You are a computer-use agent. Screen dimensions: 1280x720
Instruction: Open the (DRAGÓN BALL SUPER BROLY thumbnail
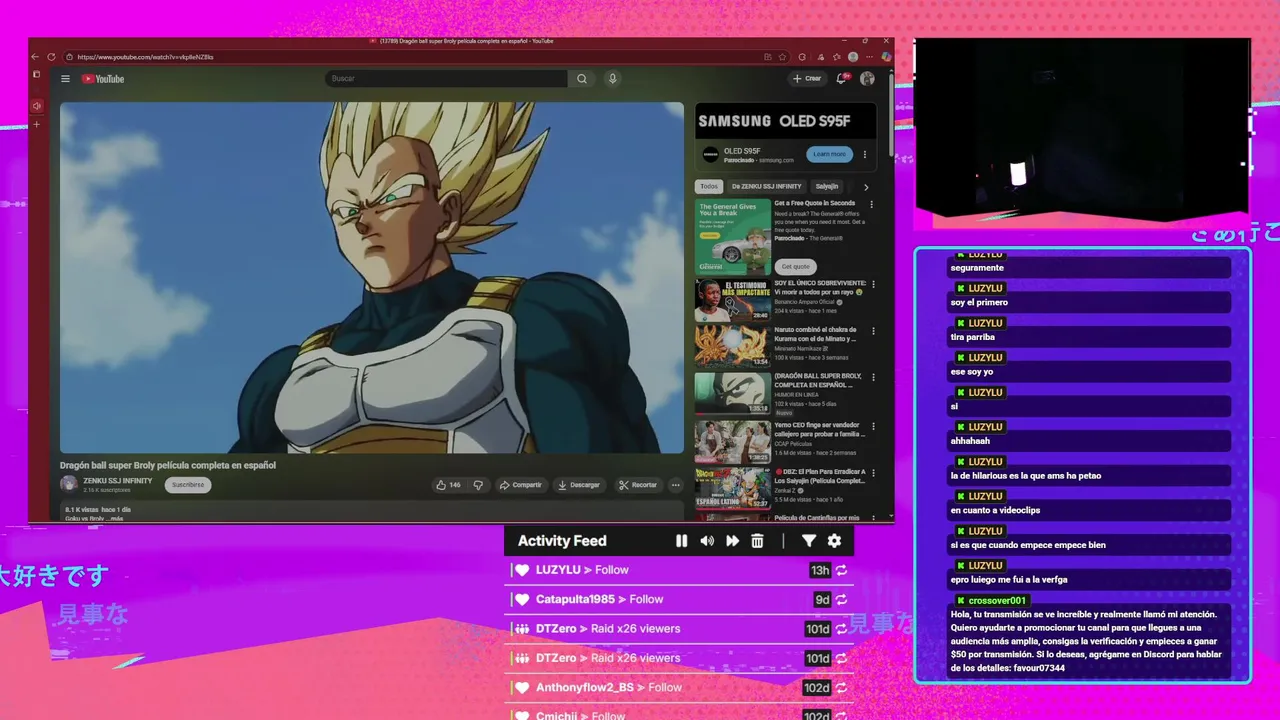pos(733,394)
